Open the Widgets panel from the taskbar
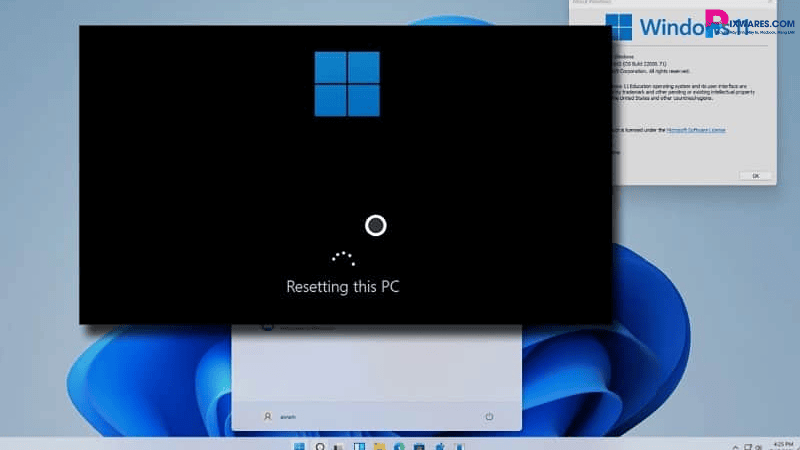This screenshot has width=800, height=450. pos(359,443)
